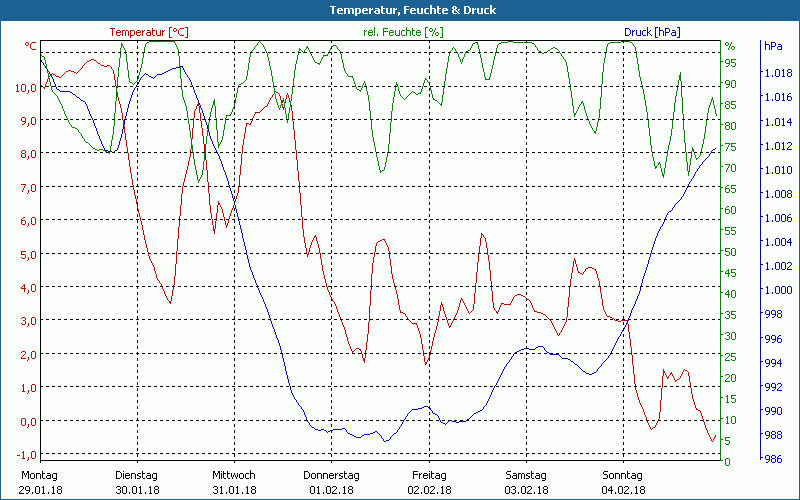Click the Sonntag 04.02.18 date label
The image size is (800, 500).
point(623,482)
